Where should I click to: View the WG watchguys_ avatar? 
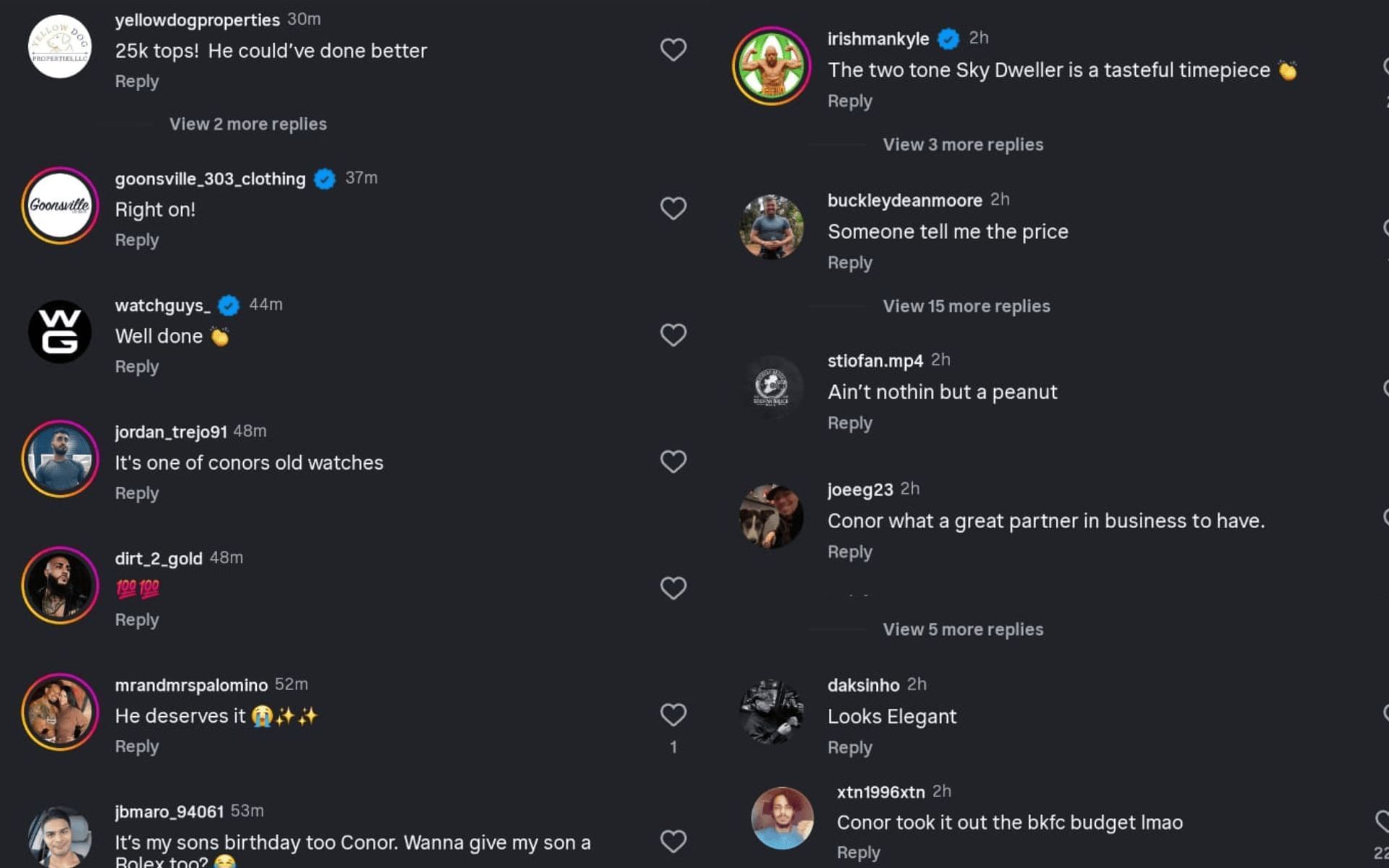(x=60, y=332)
